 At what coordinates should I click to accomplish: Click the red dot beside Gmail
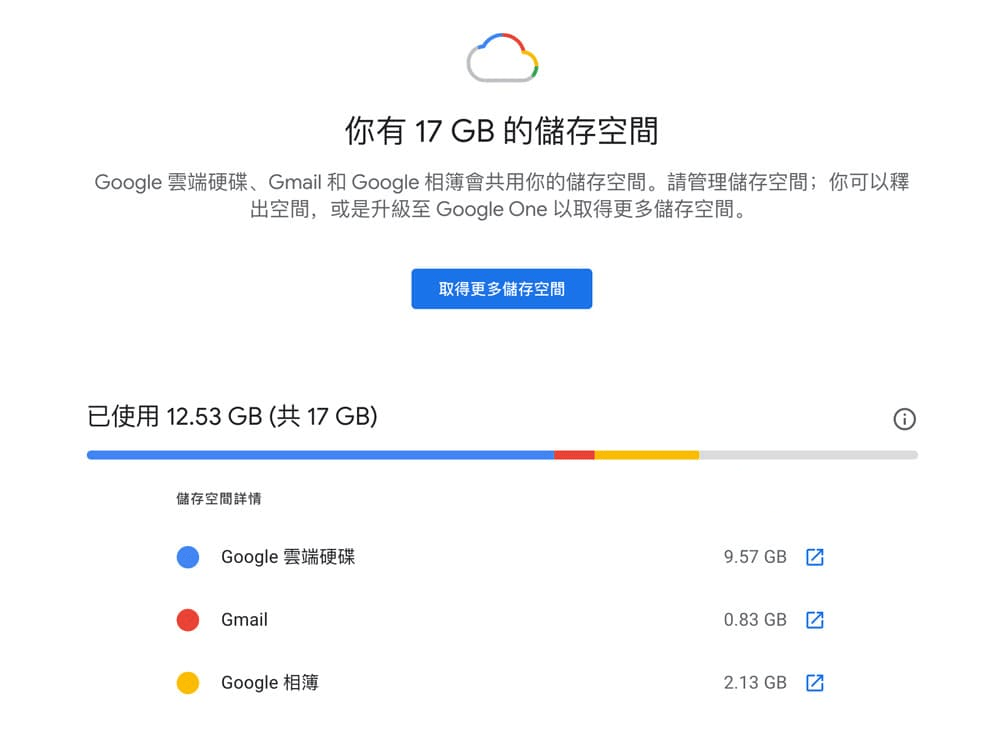point(188,620)
